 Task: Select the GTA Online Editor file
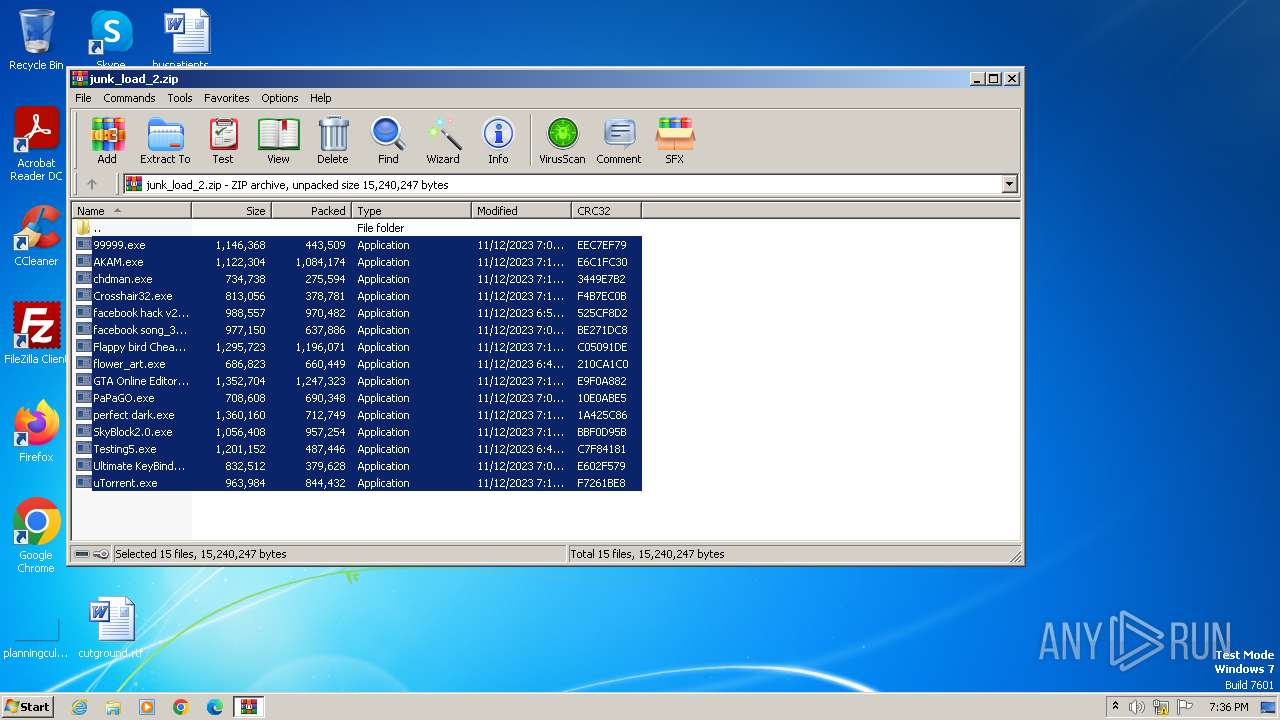[358, 381]
